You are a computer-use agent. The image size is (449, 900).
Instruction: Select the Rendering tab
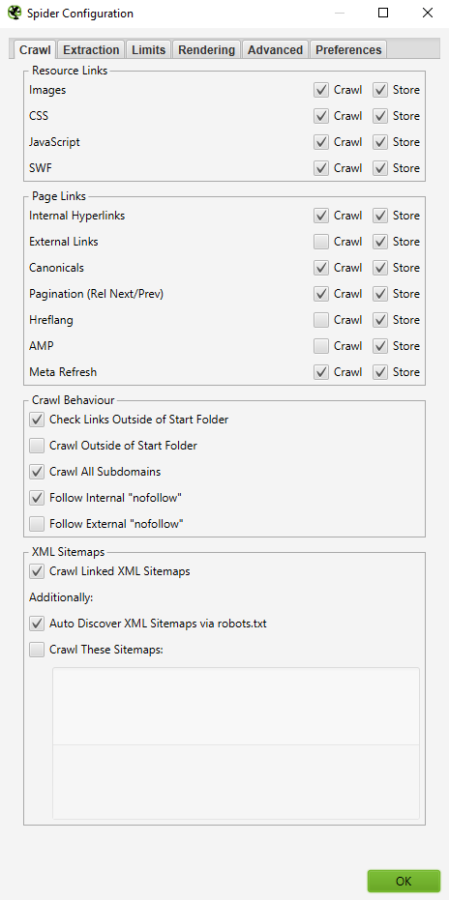(207, 50)
